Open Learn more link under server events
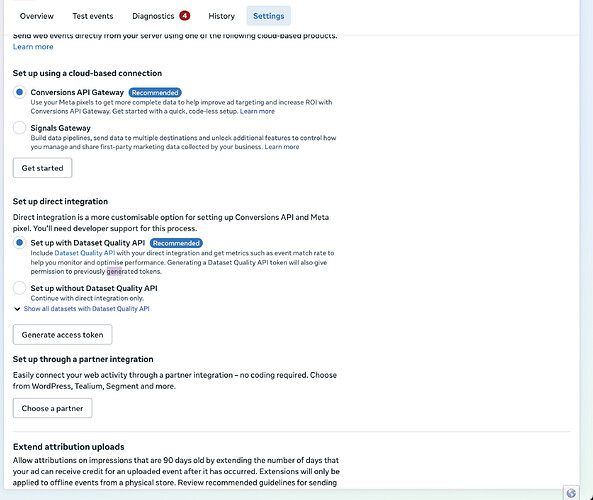Viewport: 593px width, 500px height. [33, 47]
